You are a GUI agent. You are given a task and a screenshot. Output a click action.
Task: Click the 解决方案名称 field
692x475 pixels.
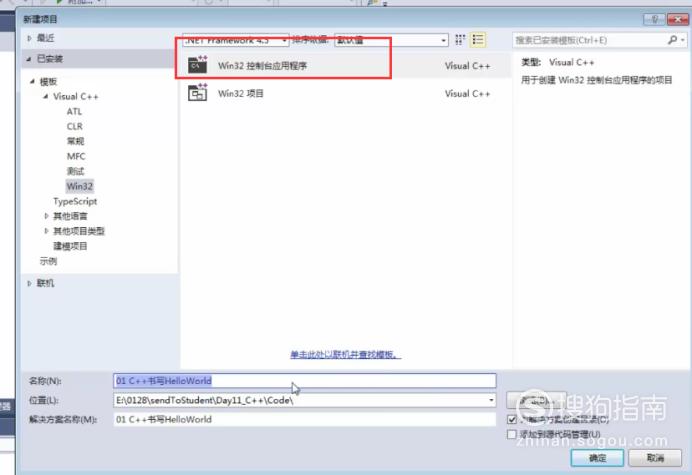click(305, 419)
